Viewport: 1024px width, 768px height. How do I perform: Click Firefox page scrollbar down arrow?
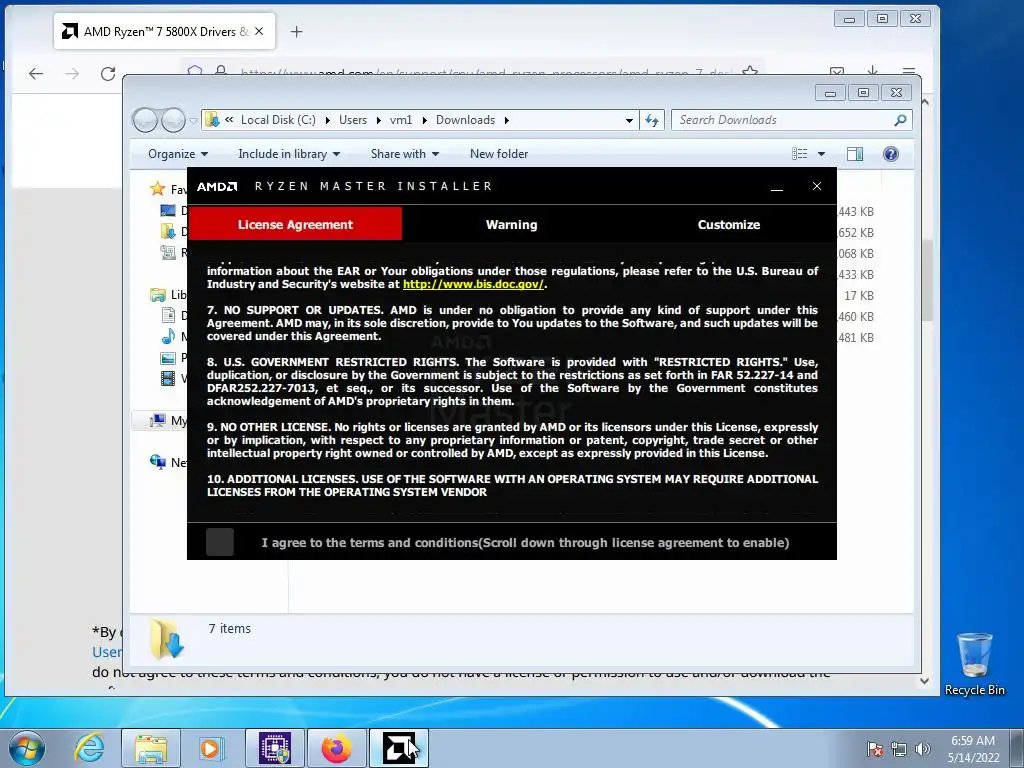[x=925, y=680]
